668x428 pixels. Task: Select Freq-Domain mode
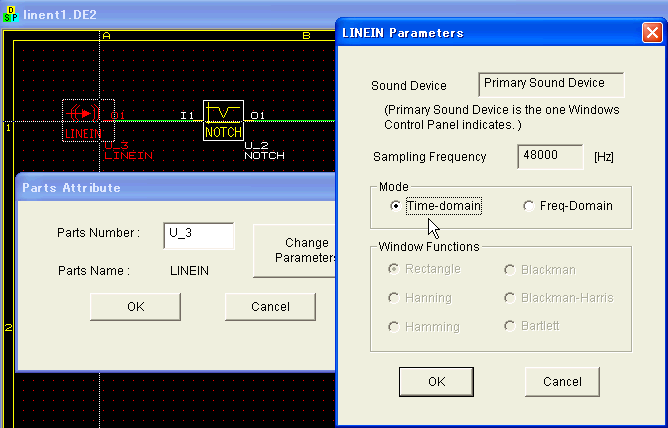(x=568, y=206)
